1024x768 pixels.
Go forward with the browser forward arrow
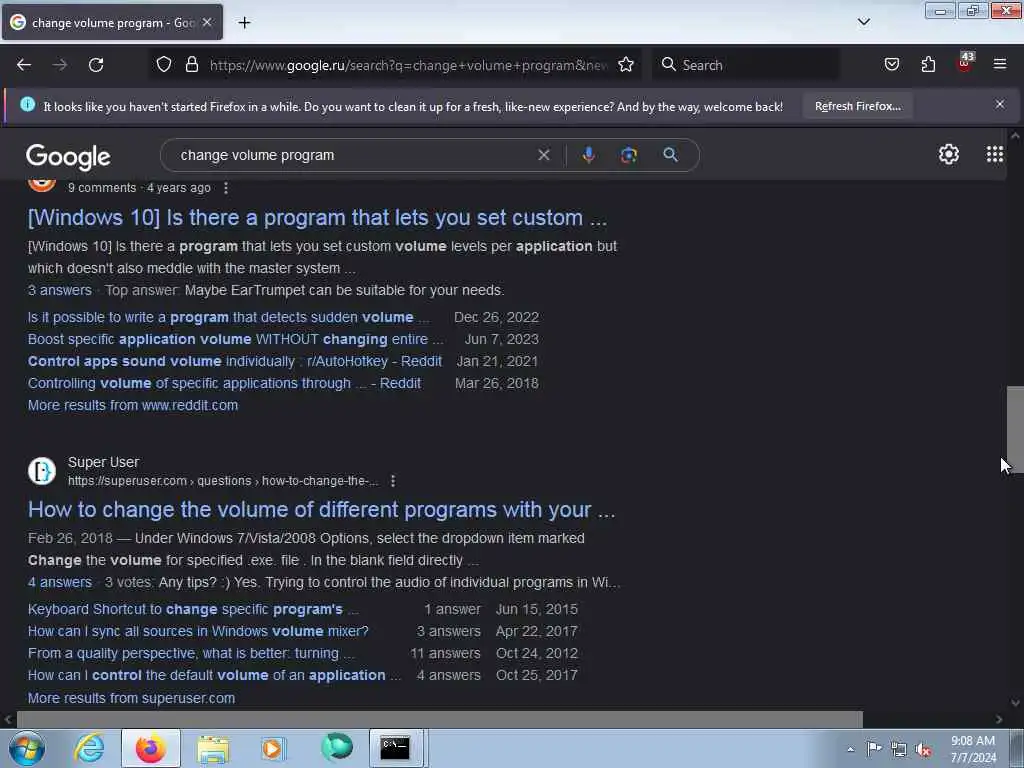(x=60, y=65)
